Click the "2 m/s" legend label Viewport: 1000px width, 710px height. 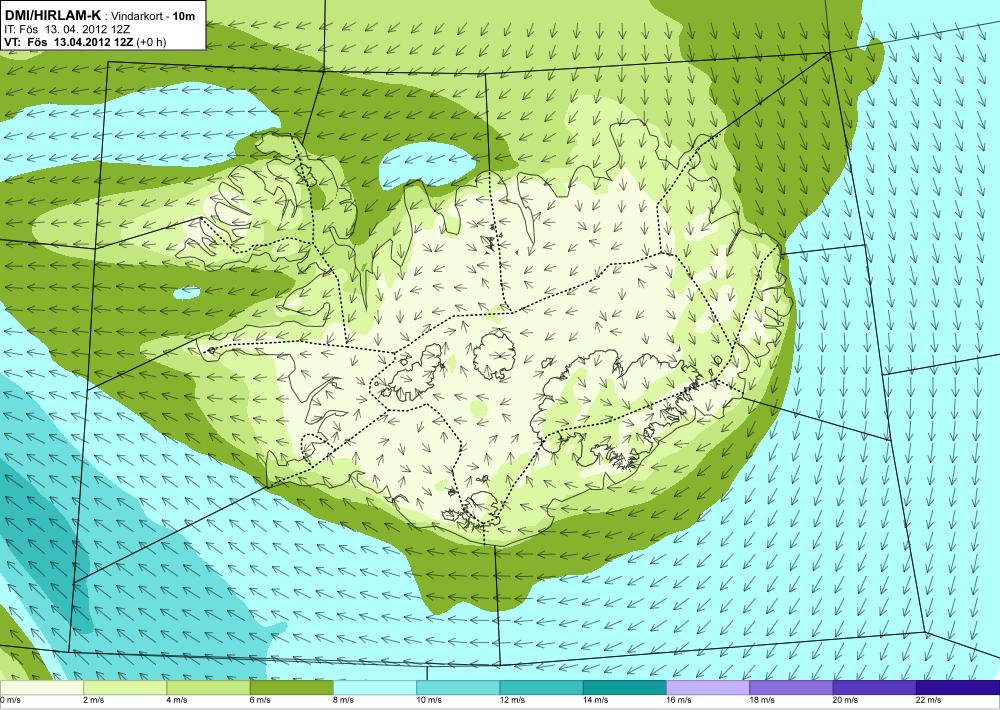click(x=93, y=700)
